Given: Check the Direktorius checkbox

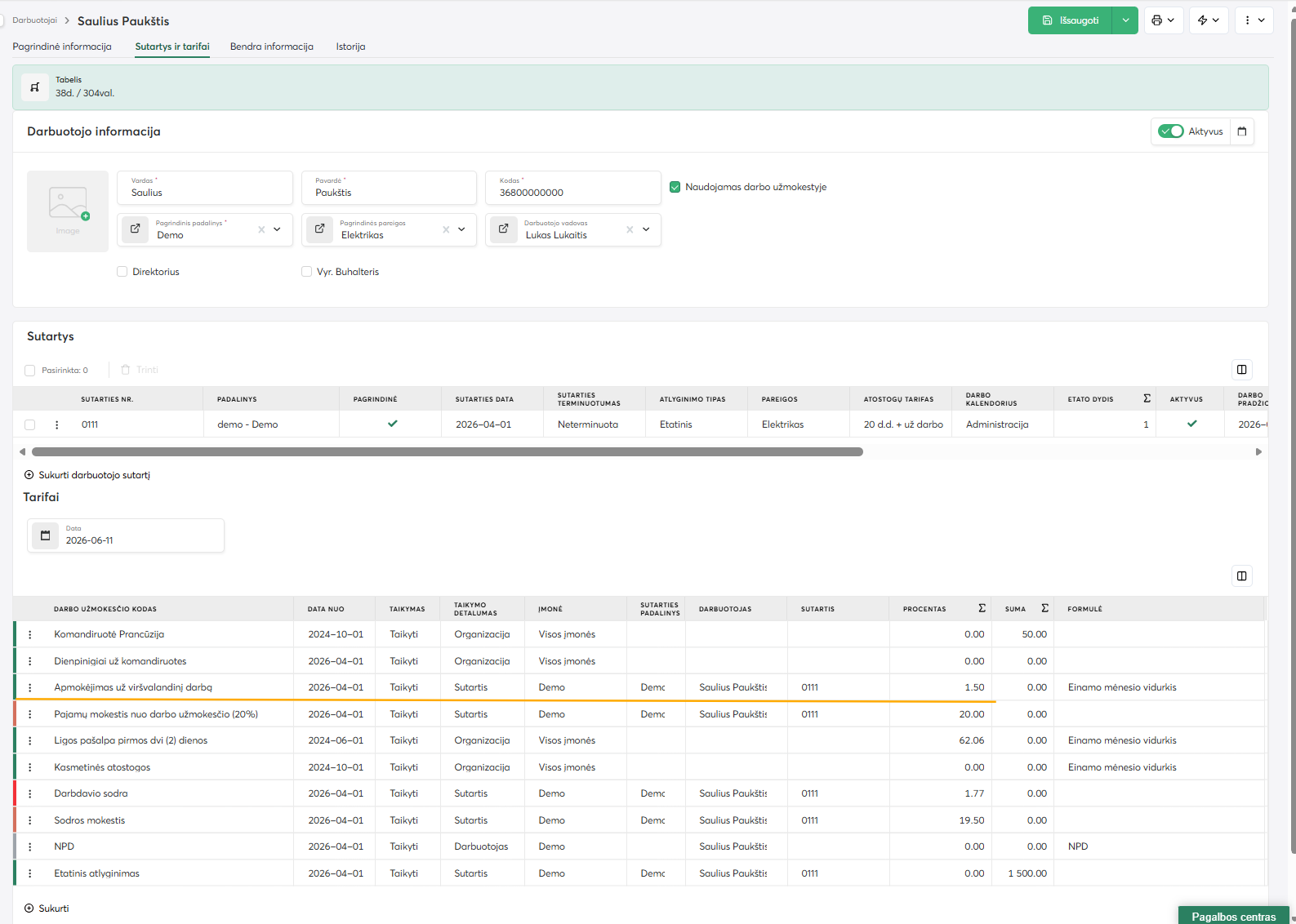Looking at the screenshot, I should point(122,272).
